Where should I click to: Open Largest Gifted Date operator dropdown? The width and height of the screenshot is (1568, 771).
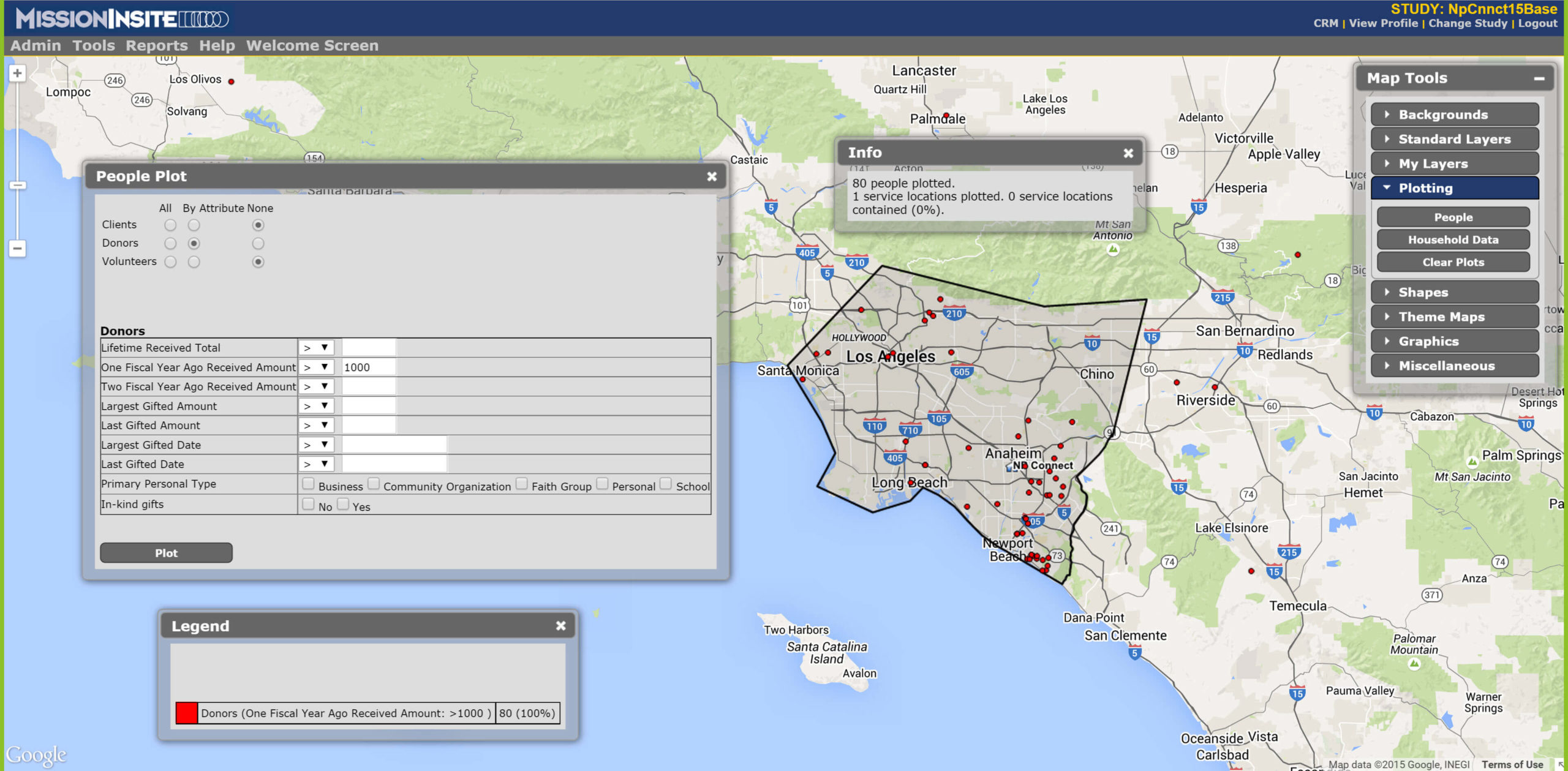tap(317, 445)
